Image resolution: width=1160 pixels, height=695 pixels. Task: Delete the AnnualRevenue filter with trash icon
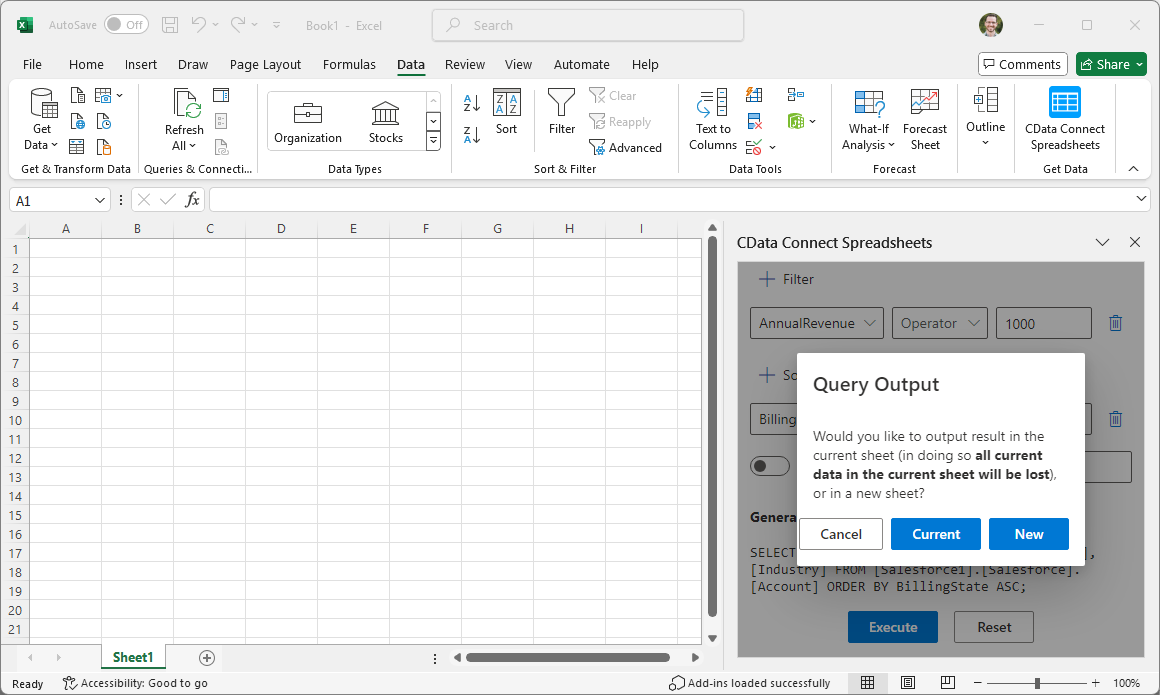coord(1116,323)
